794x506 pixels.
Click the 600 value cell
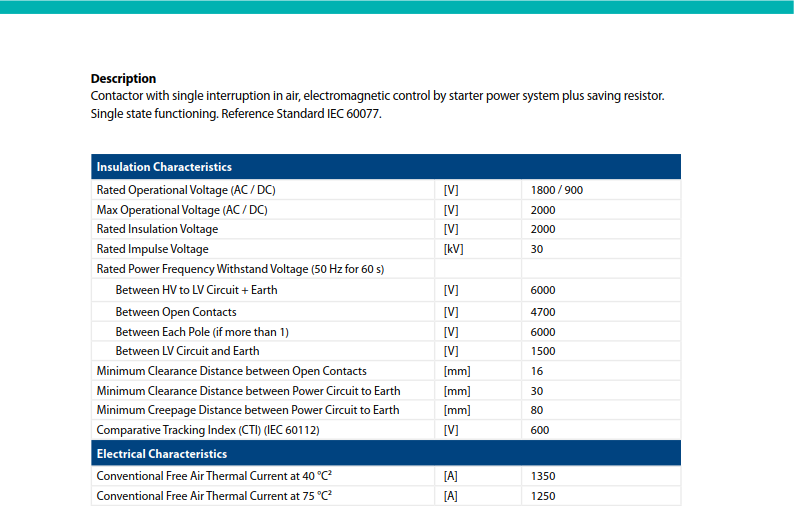(x=601, y=430)
